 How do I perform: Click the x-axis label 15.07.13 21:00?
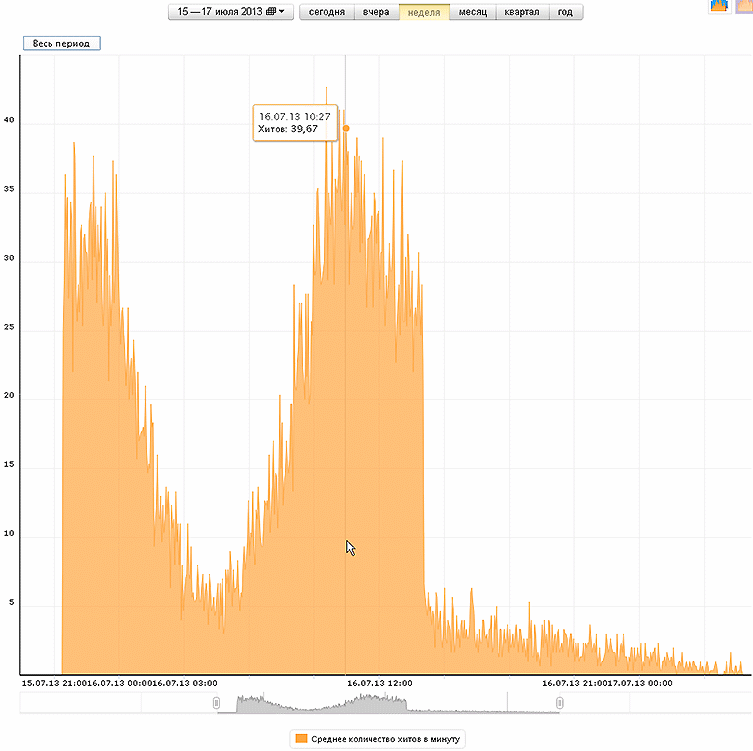point(52,683)
